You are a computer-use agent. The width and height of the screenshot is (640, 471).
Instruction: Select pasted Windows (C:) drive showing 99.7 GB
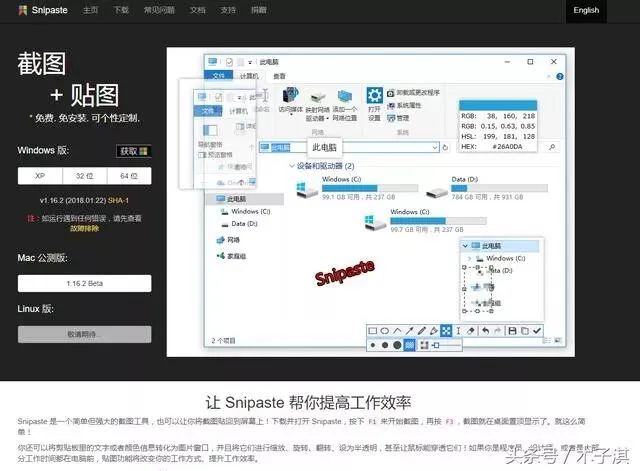pos(425,221)
